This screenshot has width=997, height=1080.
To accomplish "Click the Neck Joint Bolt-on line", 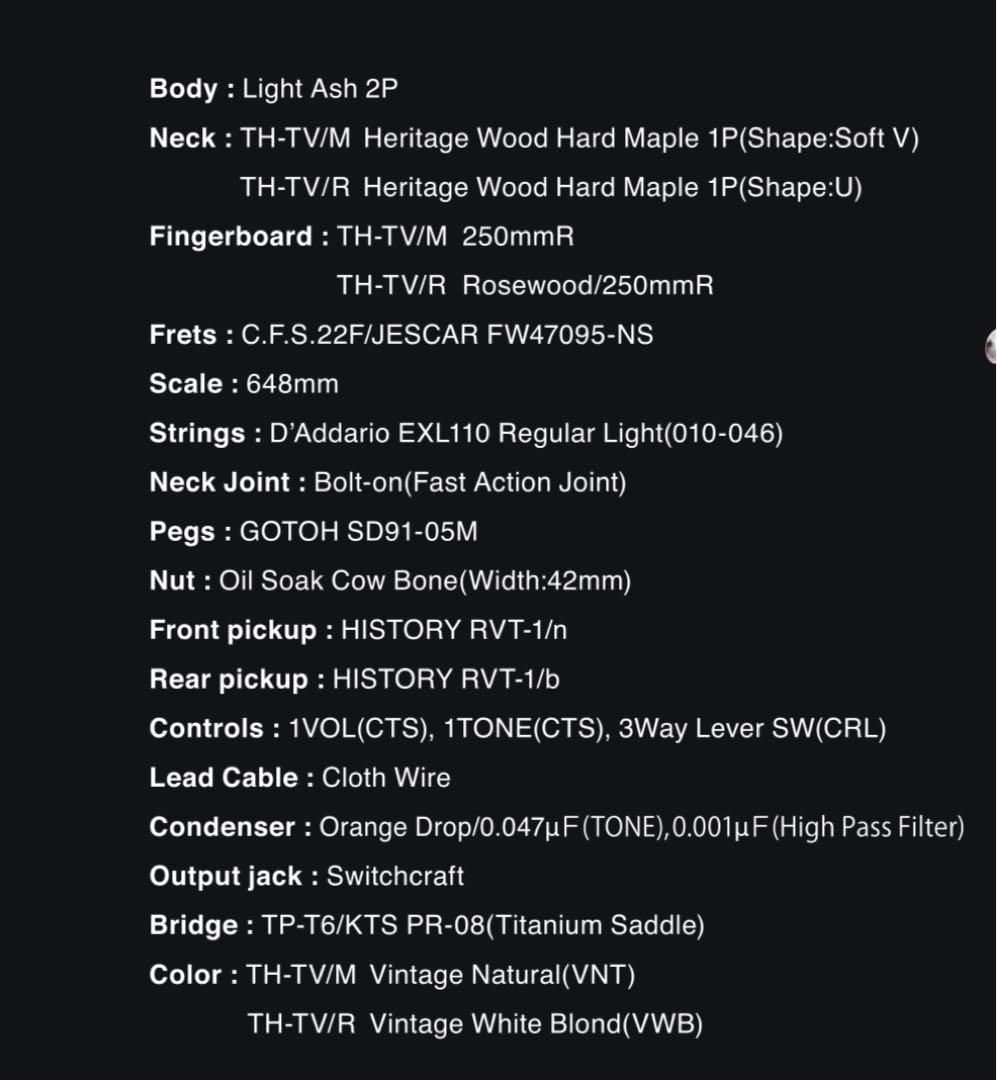I will click(387, 483).
